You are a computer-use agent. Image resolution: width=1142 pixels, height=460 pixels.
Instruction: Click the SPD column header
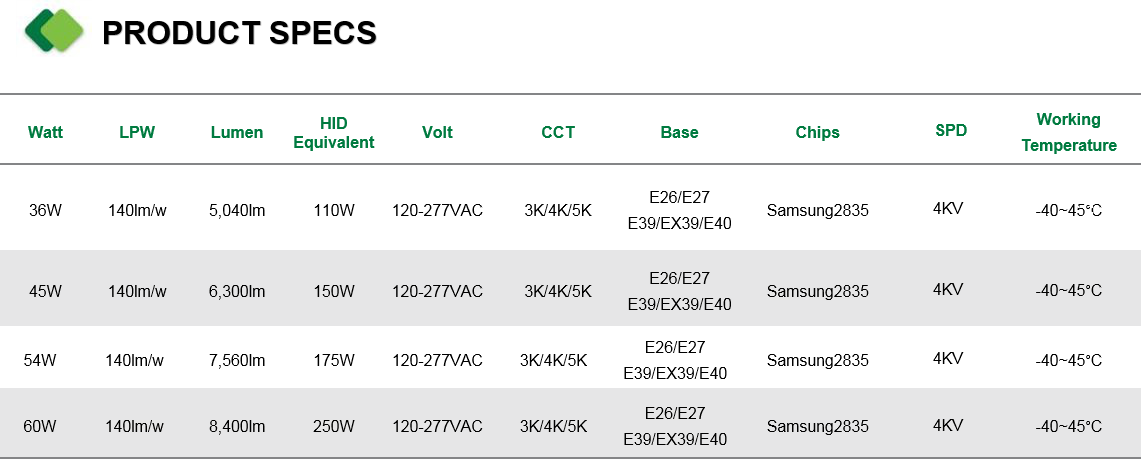pos(951,130)
